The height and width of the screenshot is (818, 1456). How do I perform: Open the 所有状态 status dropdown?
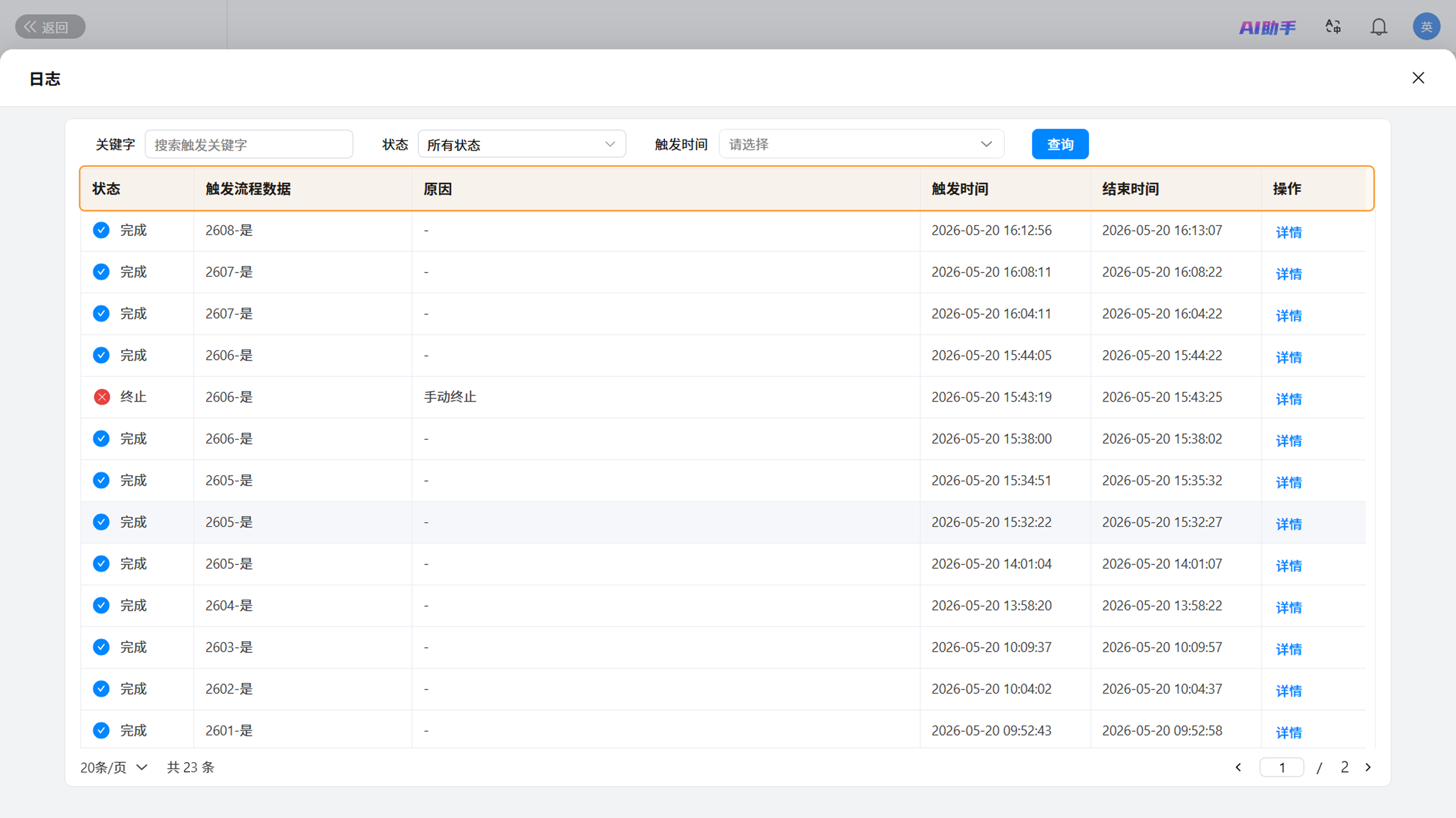(x=521, y=145)
